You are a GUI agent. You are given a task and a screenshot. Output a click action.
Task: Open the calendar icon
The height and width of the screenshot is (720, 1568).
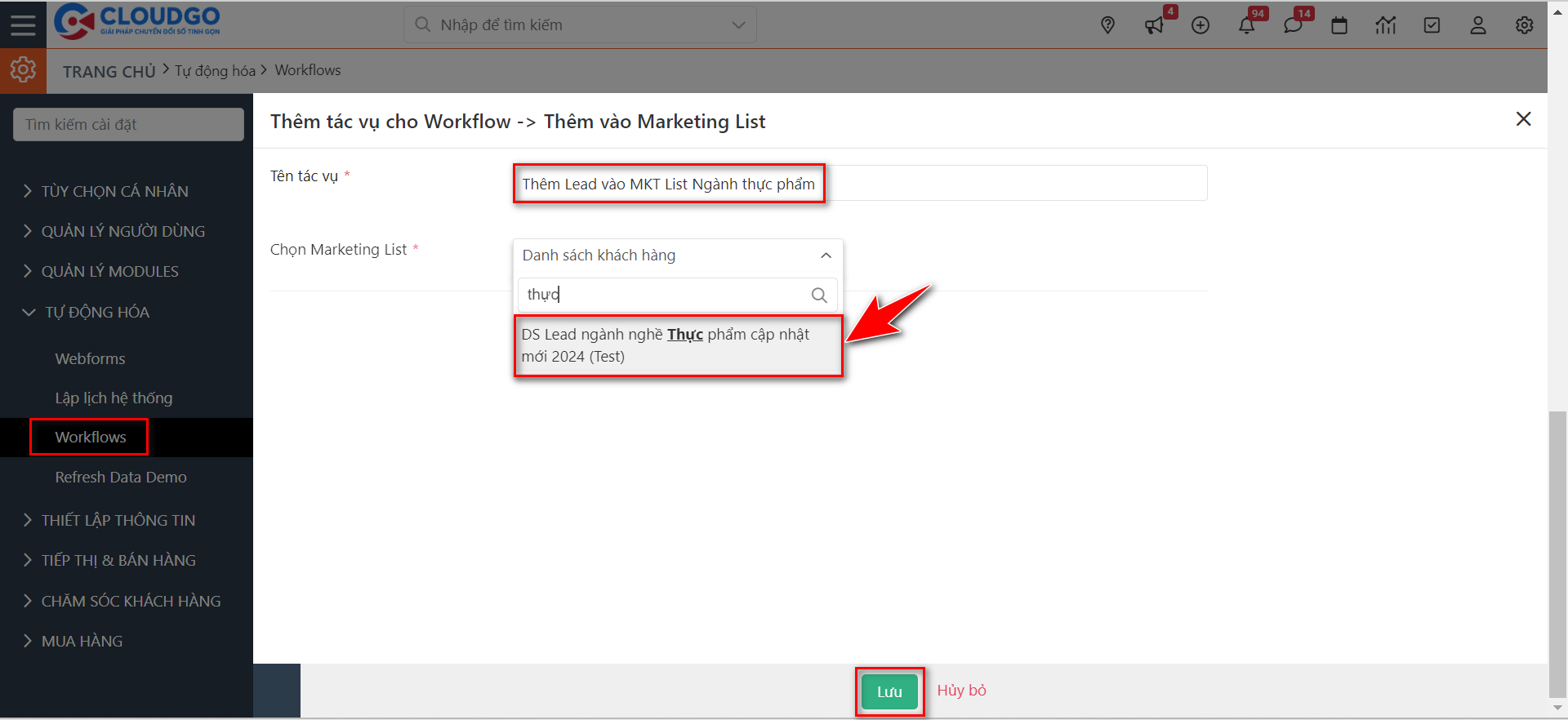point(1339,25)
